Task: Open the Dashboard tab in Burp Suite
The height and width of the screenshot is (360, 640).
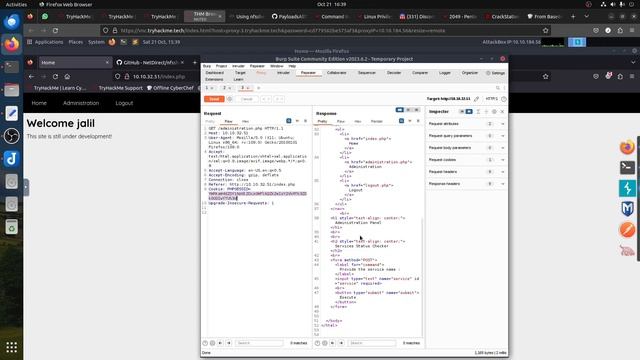Action: click(x=215, y=73)
